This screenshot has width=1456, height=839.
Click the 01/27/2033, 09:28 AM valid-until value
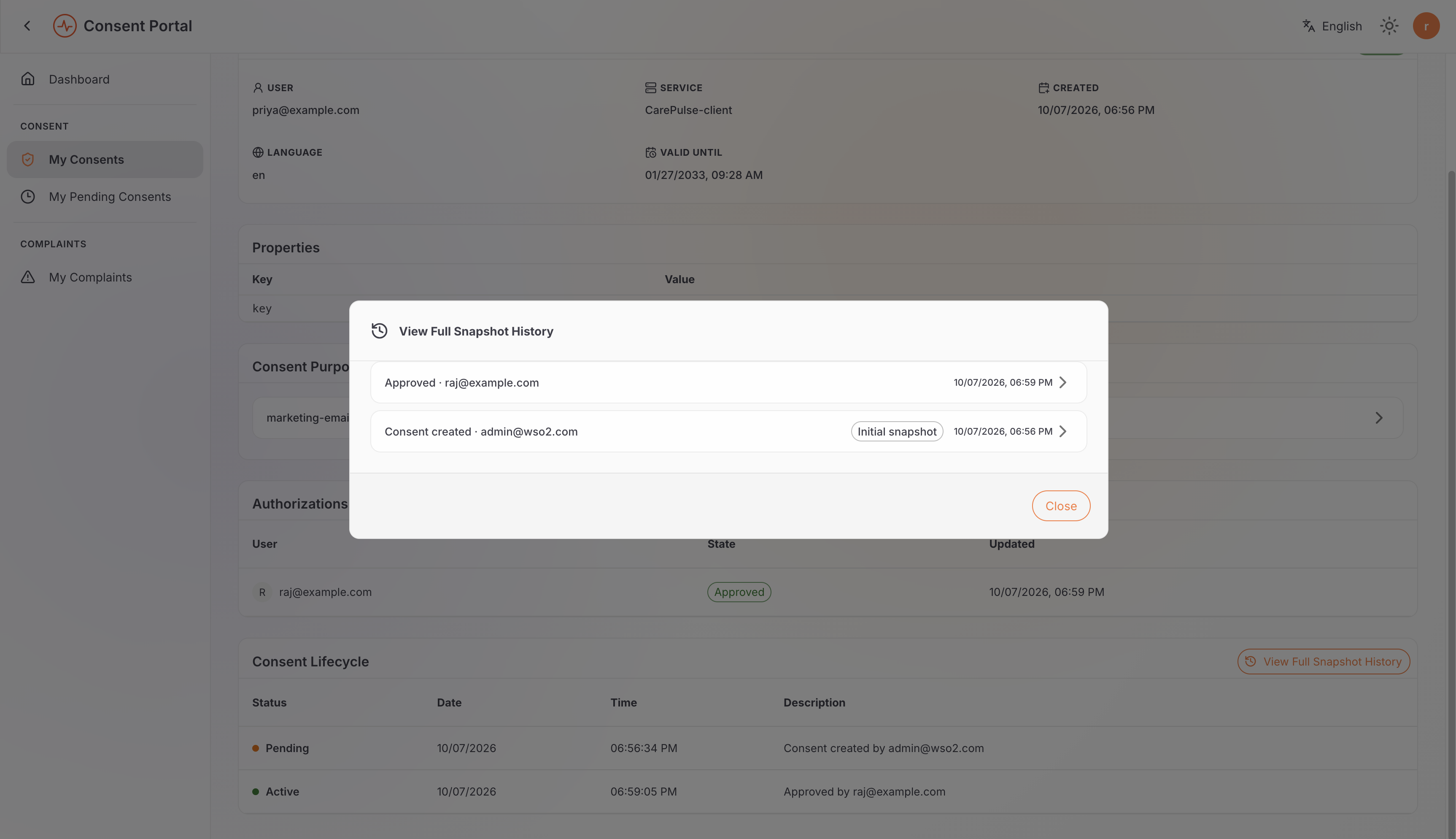[704, 175]
